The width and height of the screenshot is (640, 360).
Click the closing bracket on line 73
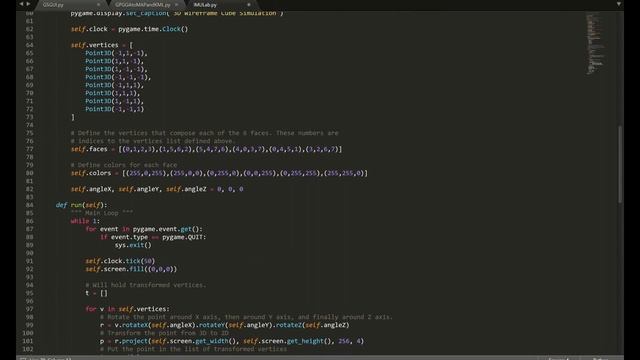point(73,117)
